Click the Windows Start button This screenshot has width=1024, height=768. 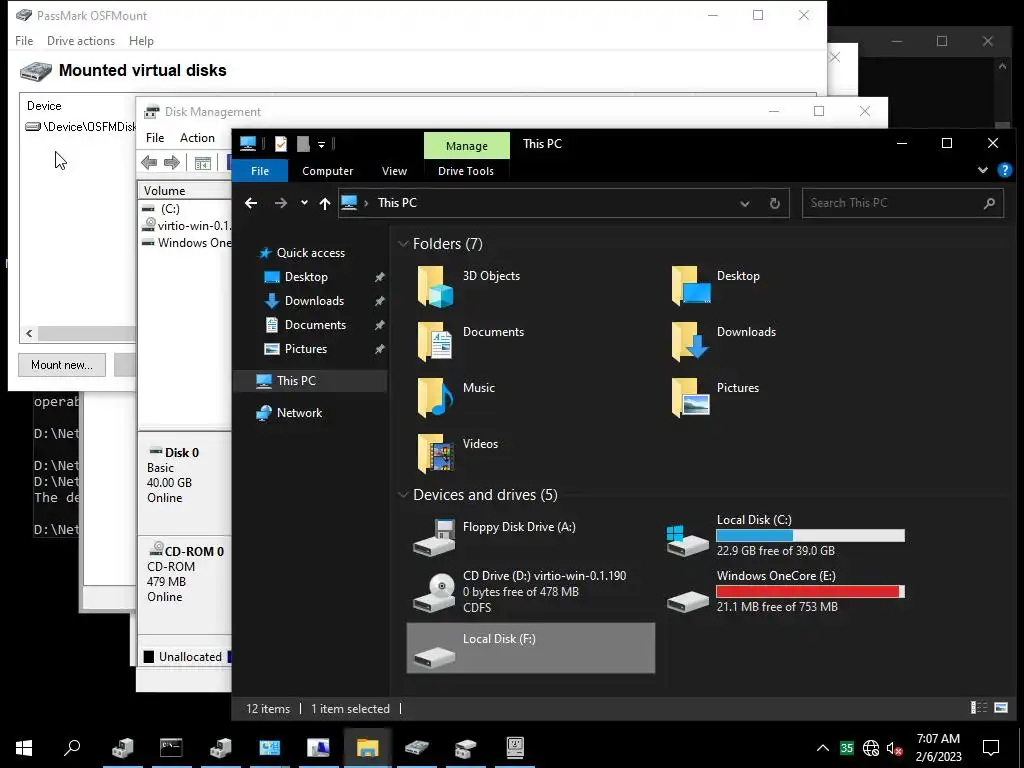click(24, 747)
